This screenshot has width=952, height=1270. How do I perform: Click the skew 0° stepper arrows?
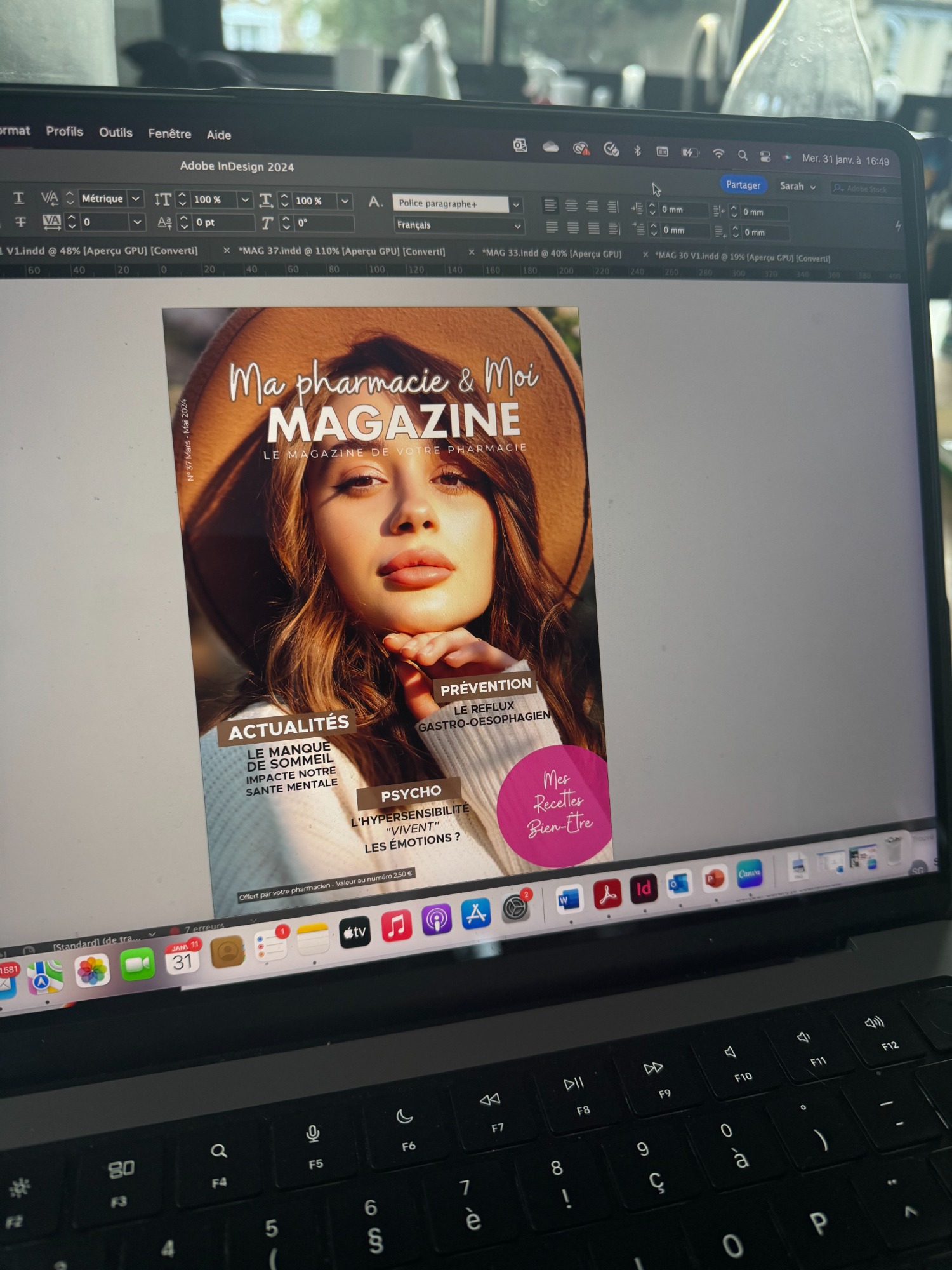286,224
